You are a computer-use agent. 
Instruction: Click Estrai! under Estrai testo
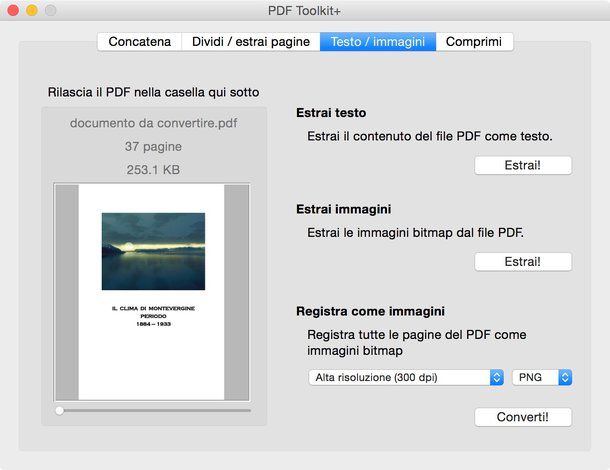tap(523, 165)
